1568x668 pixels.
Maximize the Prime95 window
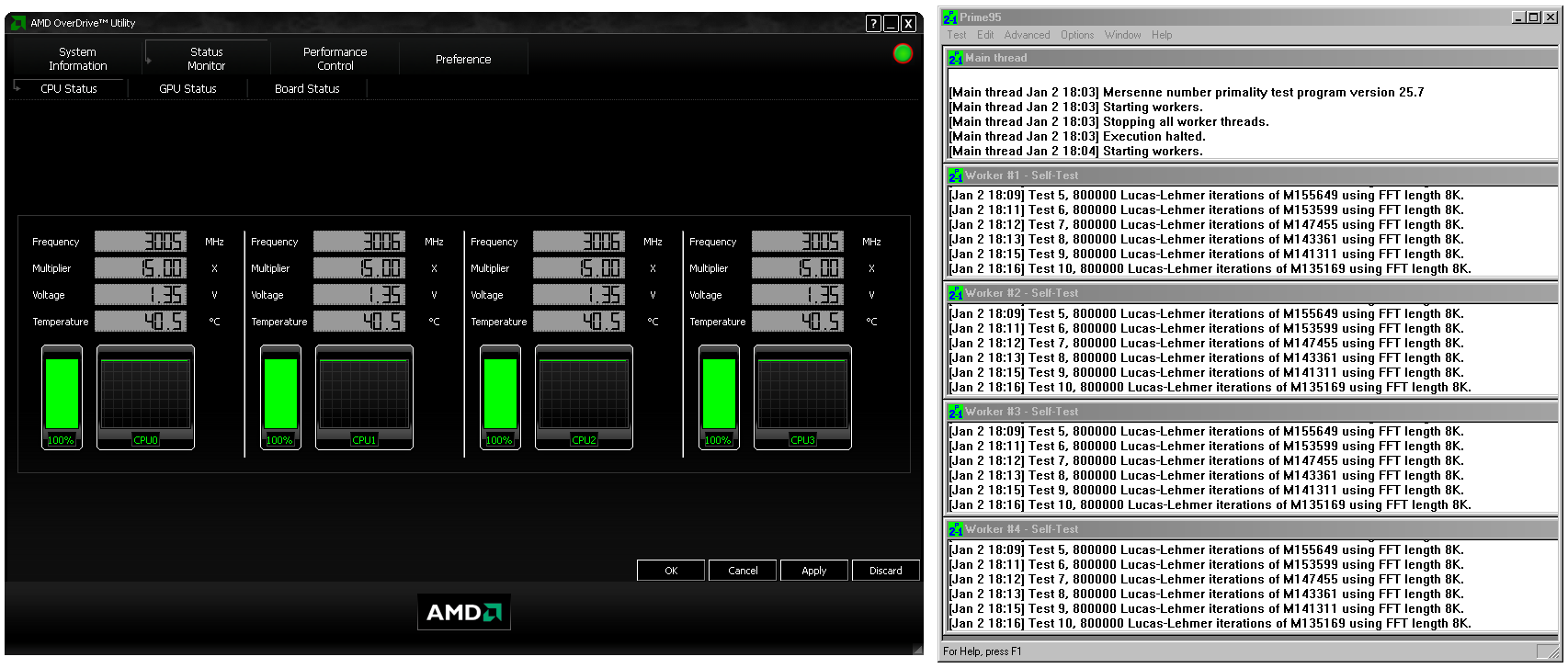[1533, 17]
